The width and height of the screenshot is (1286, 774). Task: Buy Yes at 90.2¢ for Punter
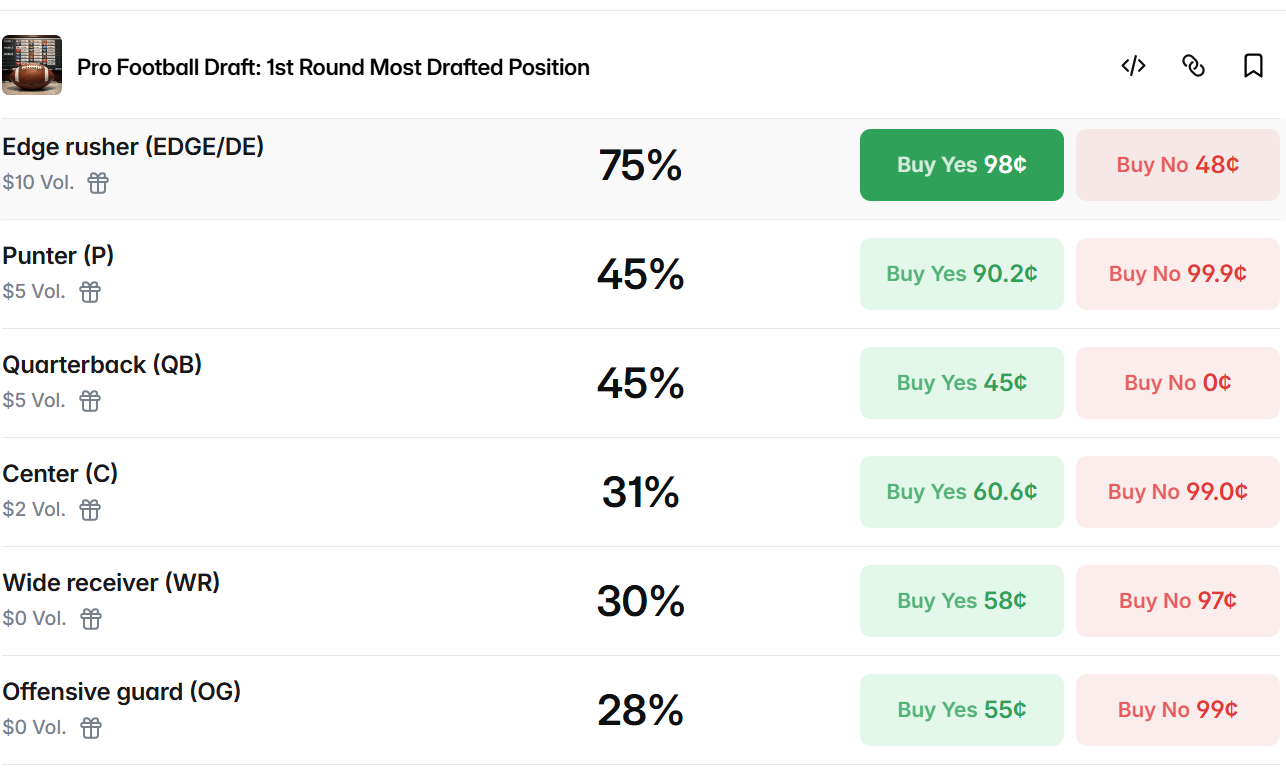(961, 274)
